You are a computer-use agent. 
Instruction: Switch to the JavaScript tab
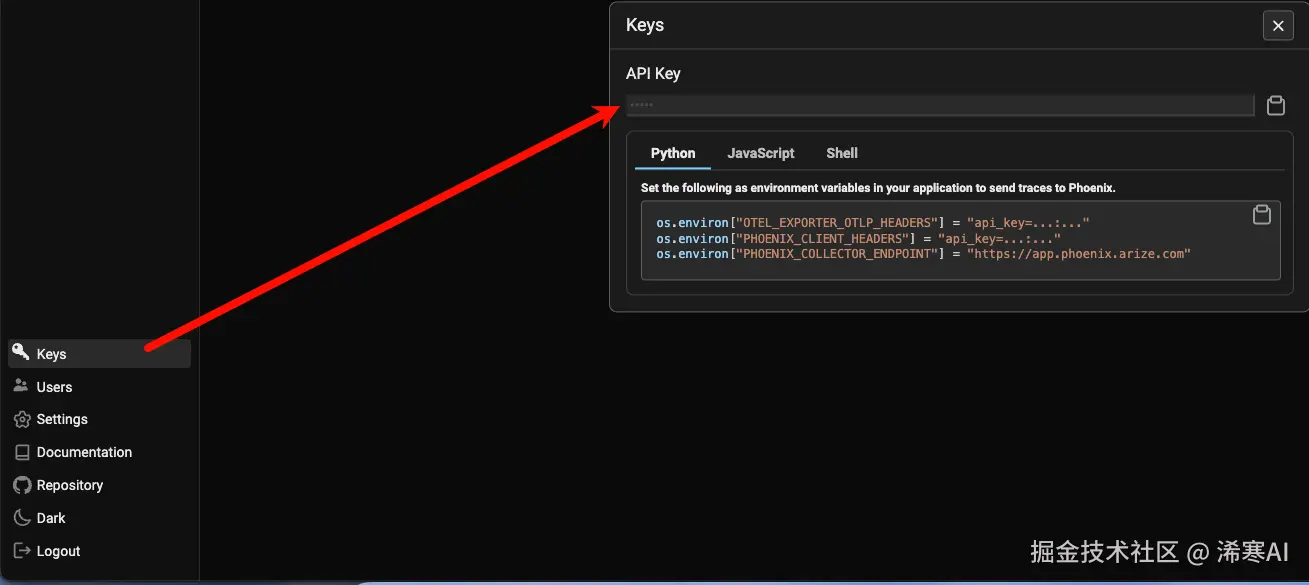761,153
